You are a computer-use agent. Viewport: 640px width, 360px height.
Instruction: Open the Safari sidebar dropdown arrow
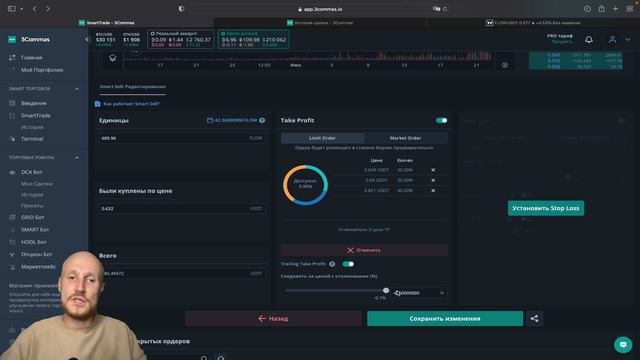pos(22,9)
